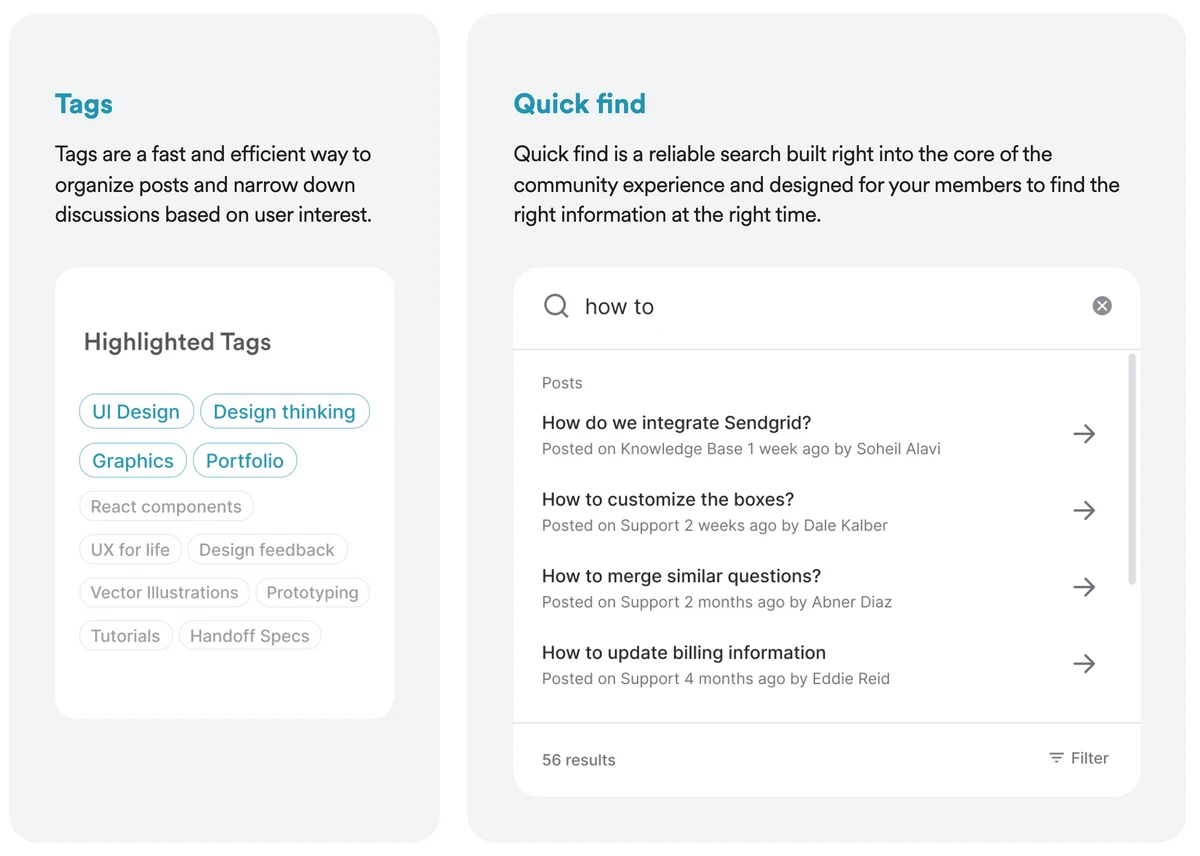Deselect the Graphics tag

pyautogui.click(x=133, y=461)
